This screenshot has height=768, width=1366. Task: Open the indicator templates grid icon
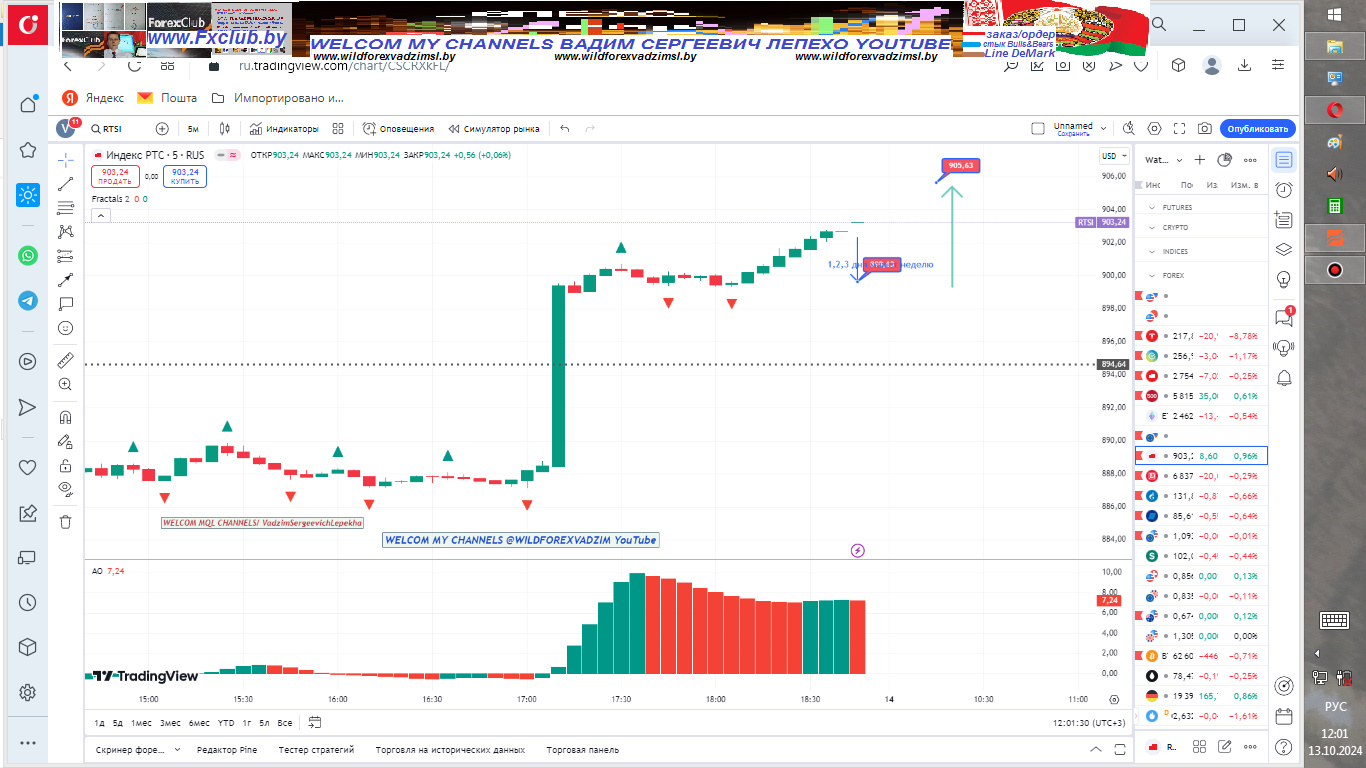pos(338,129)
